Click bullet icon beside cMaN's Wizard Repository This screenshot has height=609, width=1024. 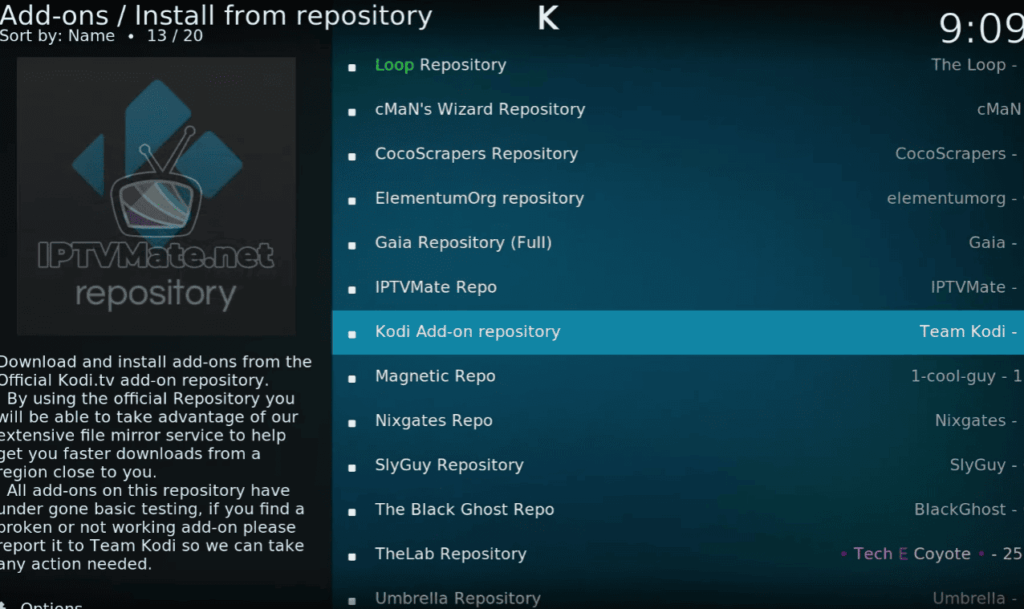coord(352,112)
